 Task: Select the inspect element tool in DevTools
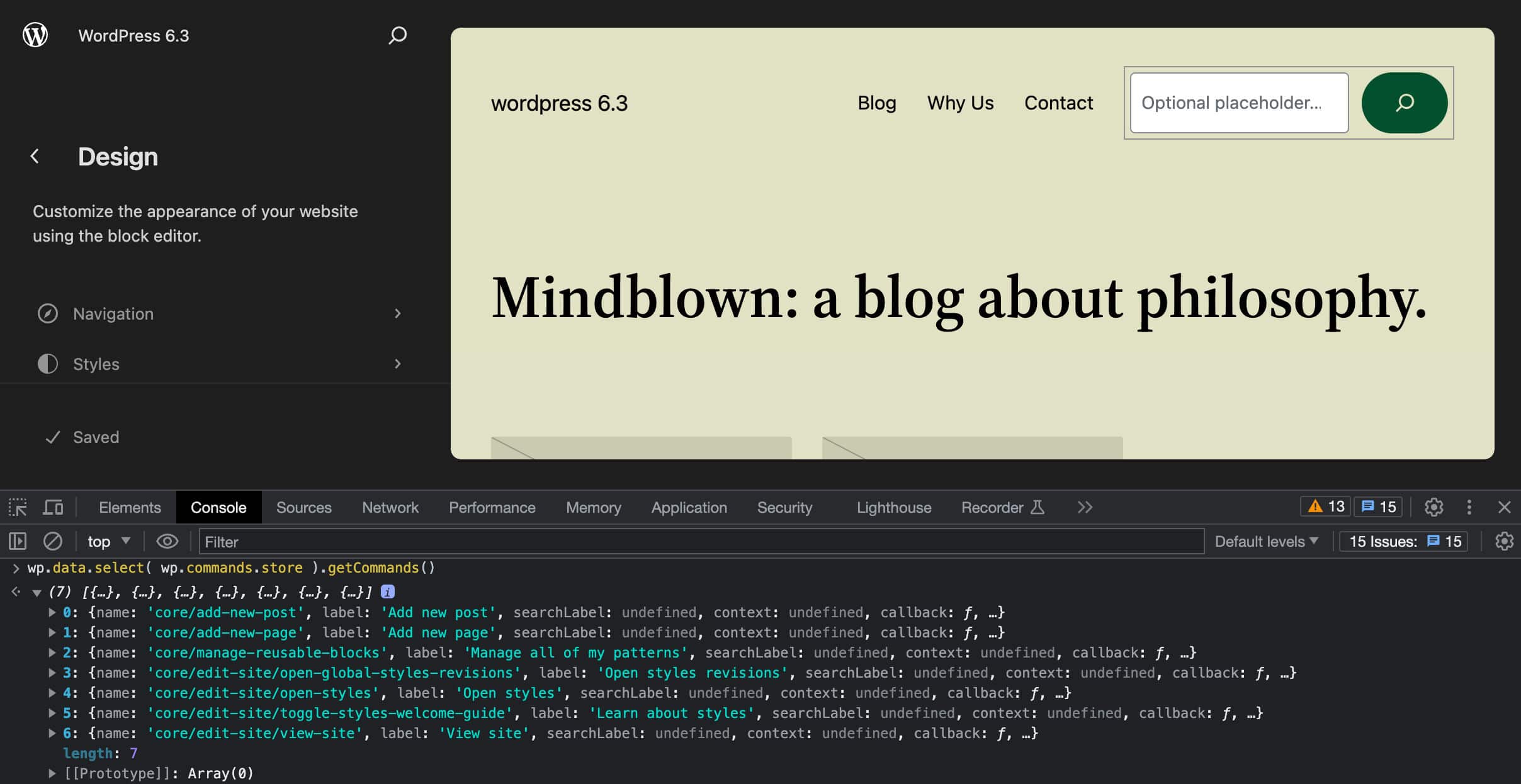click(17, 507)
